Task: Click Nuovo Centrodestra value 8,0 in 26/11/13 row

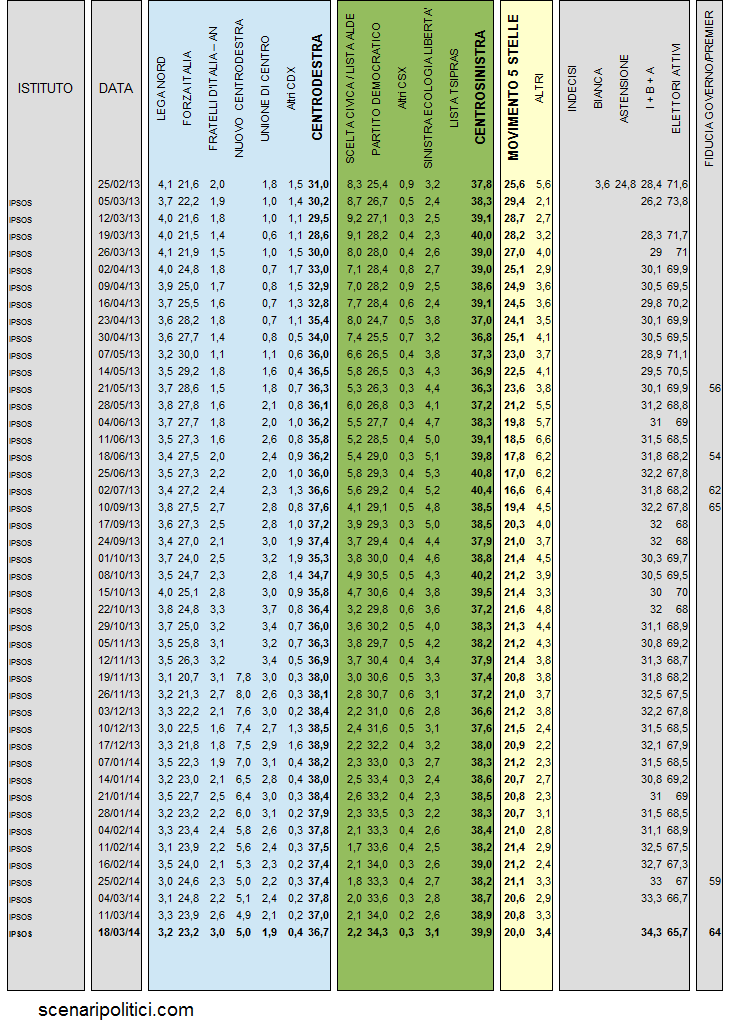Action: coord(243,695)
